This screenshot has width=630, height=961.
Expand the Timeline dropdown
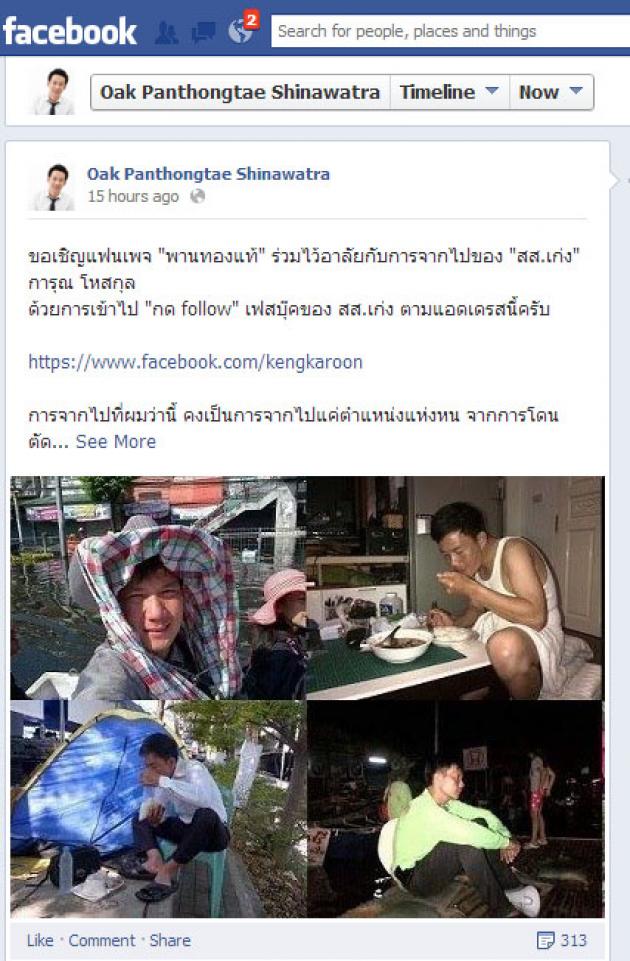pos(449,92)
